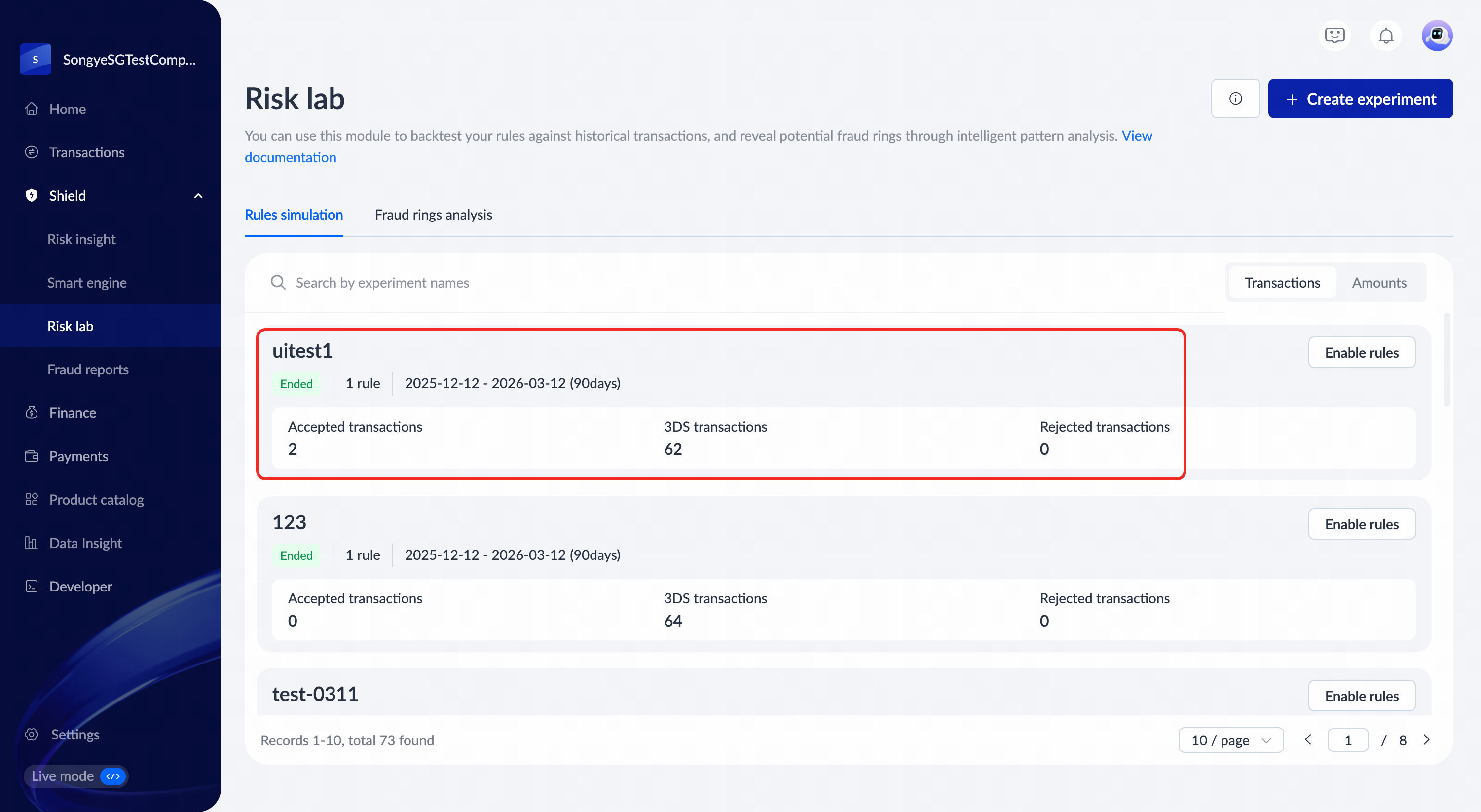
Task: Toggle Live mode switch
Action: tap(112, 776)
